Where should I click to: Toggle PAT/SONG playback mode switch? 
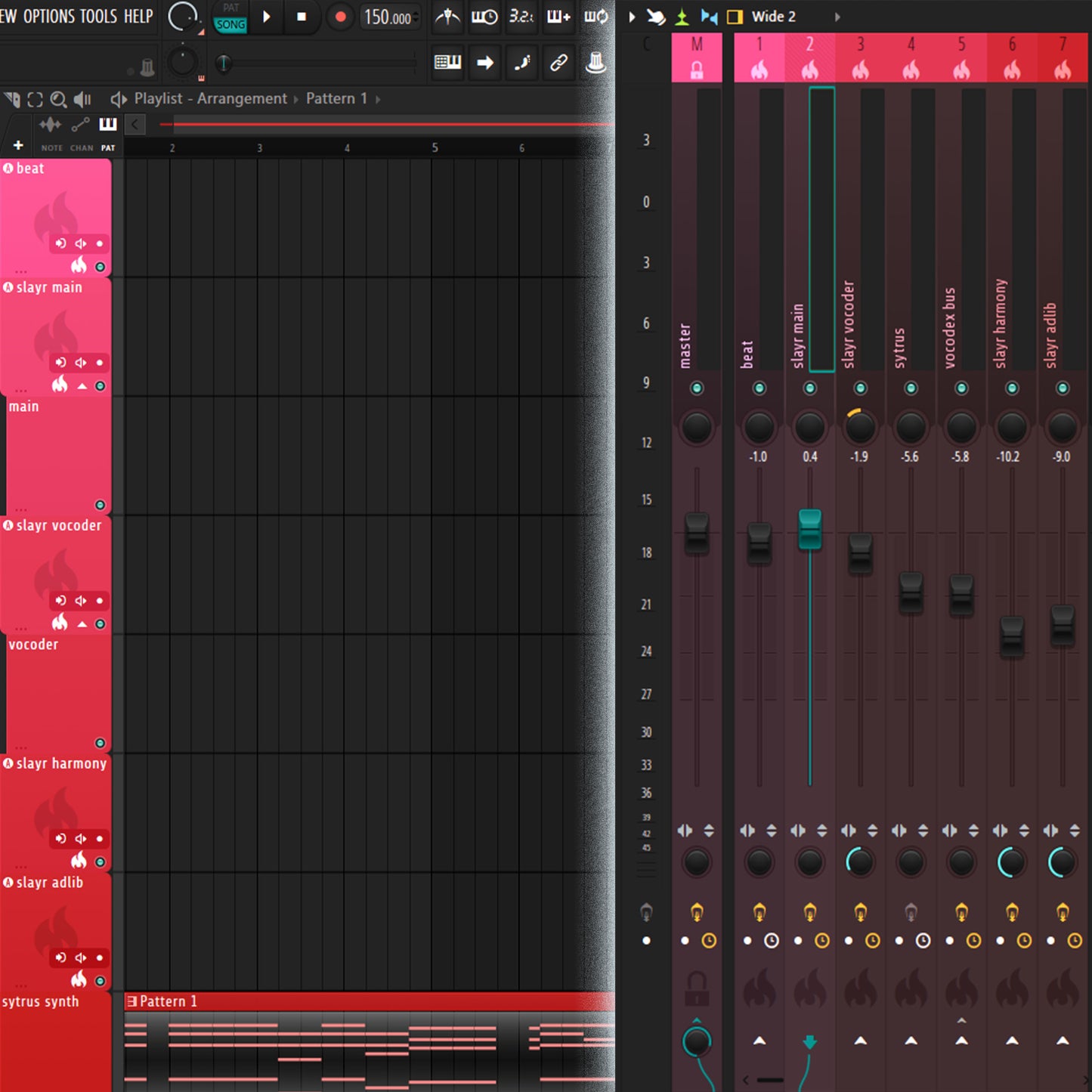(x=230, y=17)
